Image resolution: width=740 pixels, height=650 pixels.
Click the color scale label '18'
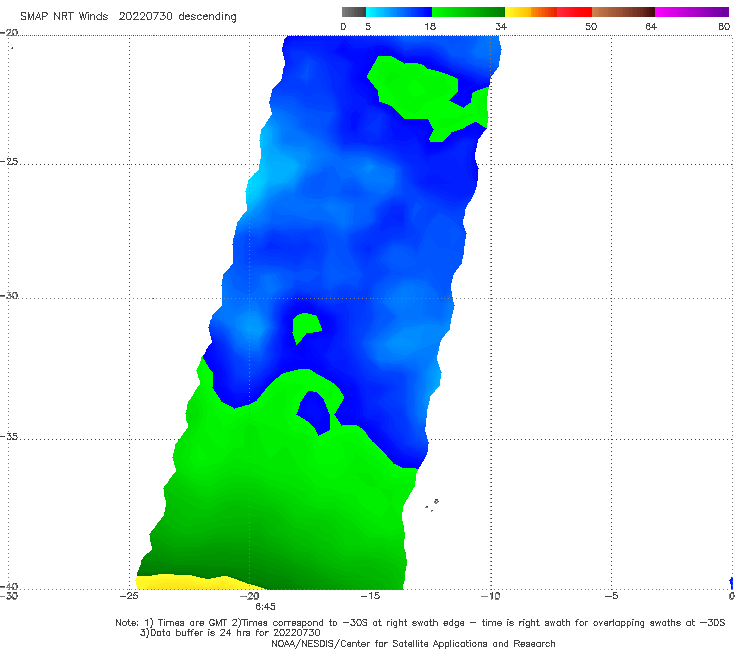(x=430, y=26)
